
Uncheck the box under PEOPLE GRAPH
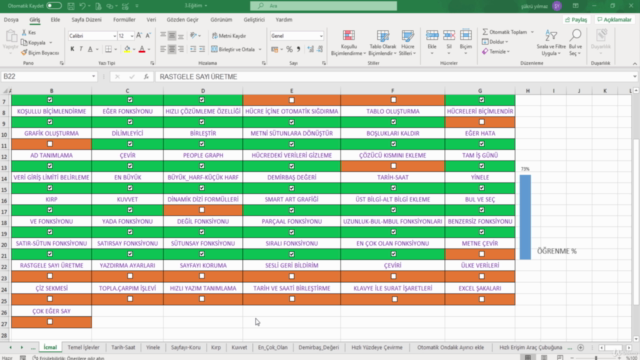tap(202, 166)
